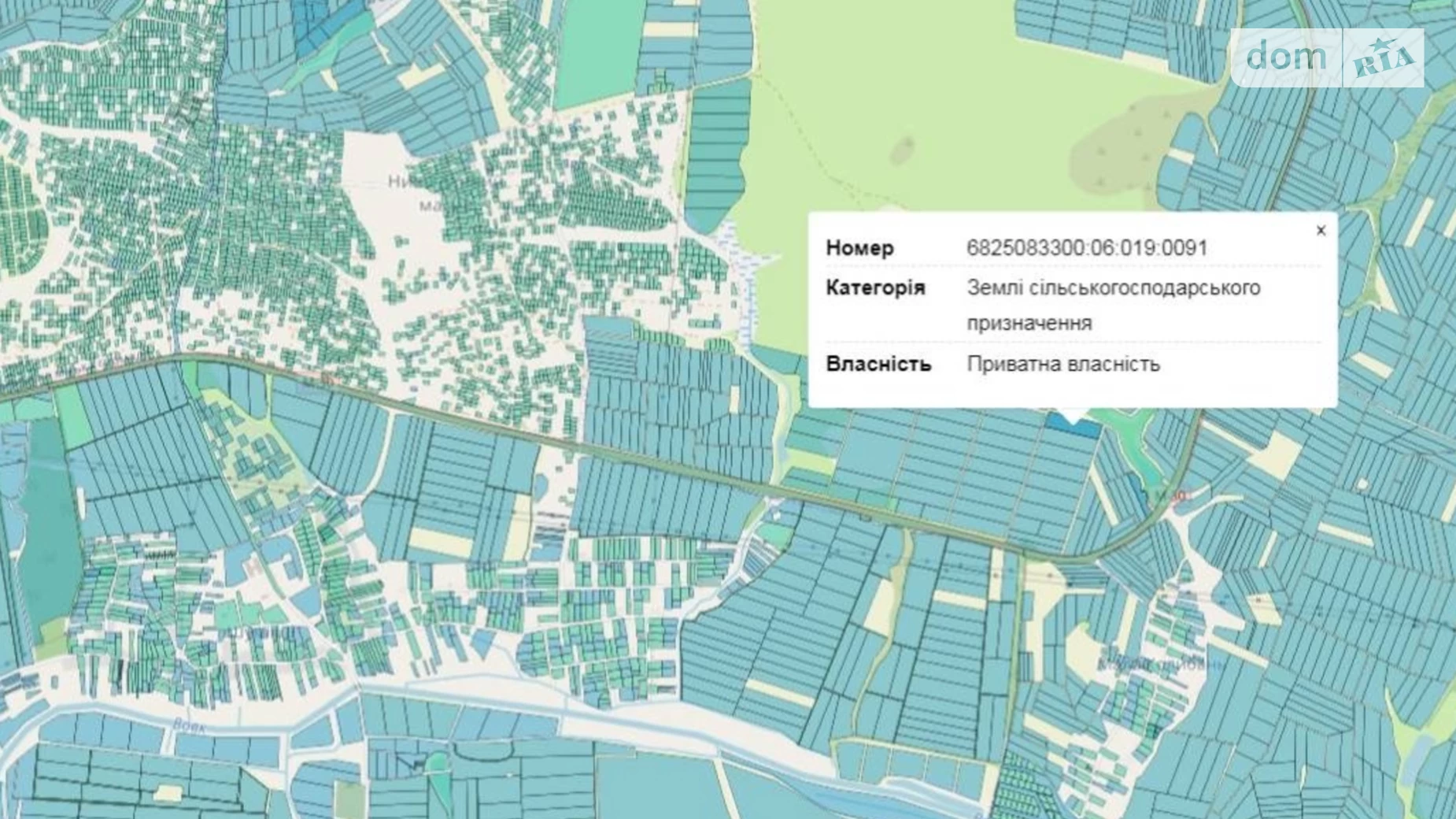The image size is (1456, 819).
Task: Click the Номер field label
Action: pyautogui.click(x=859, y=248)
